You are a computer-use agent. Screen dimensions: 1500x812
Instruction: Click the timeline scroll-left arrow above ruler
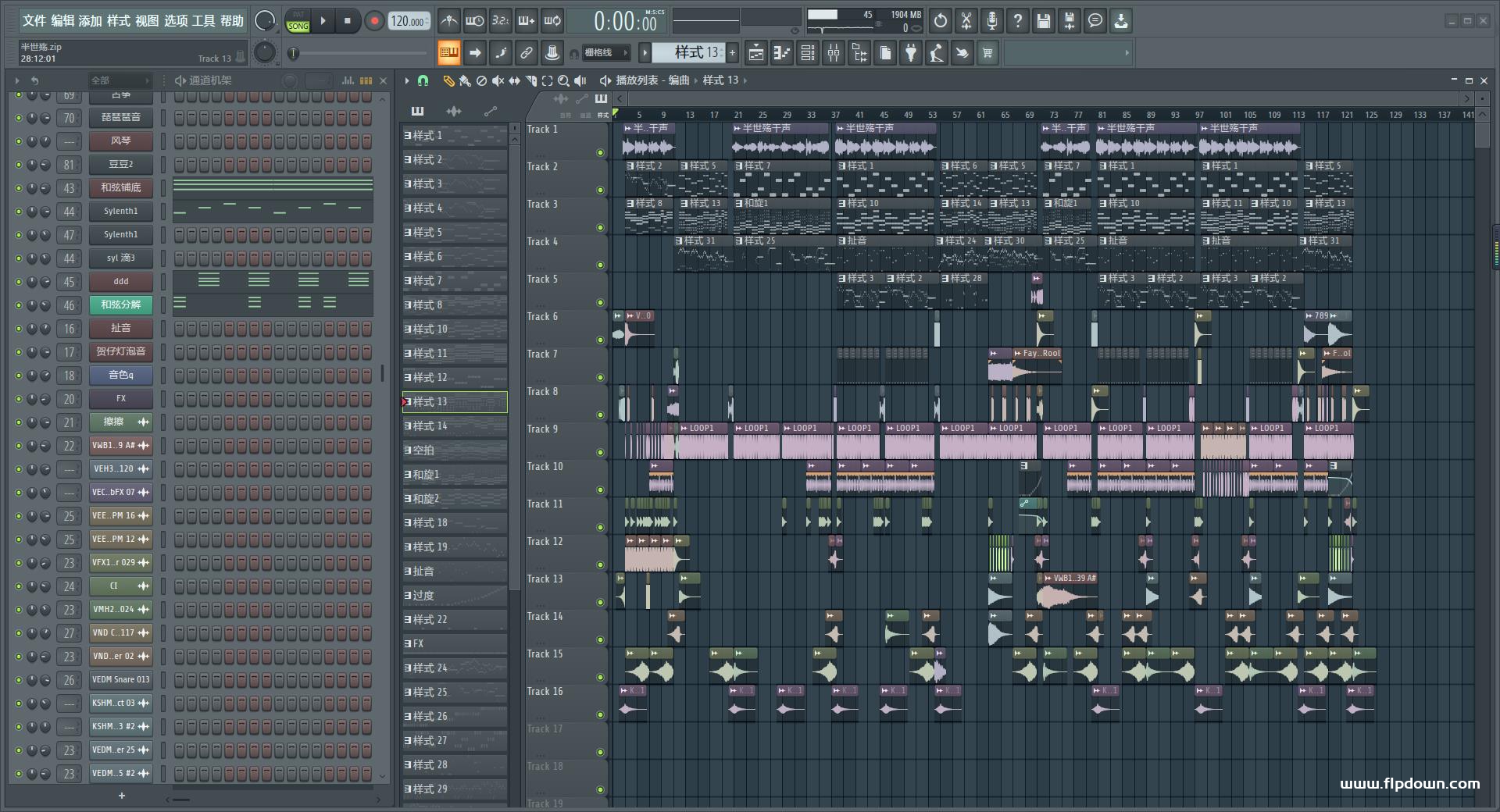(620, 98)
